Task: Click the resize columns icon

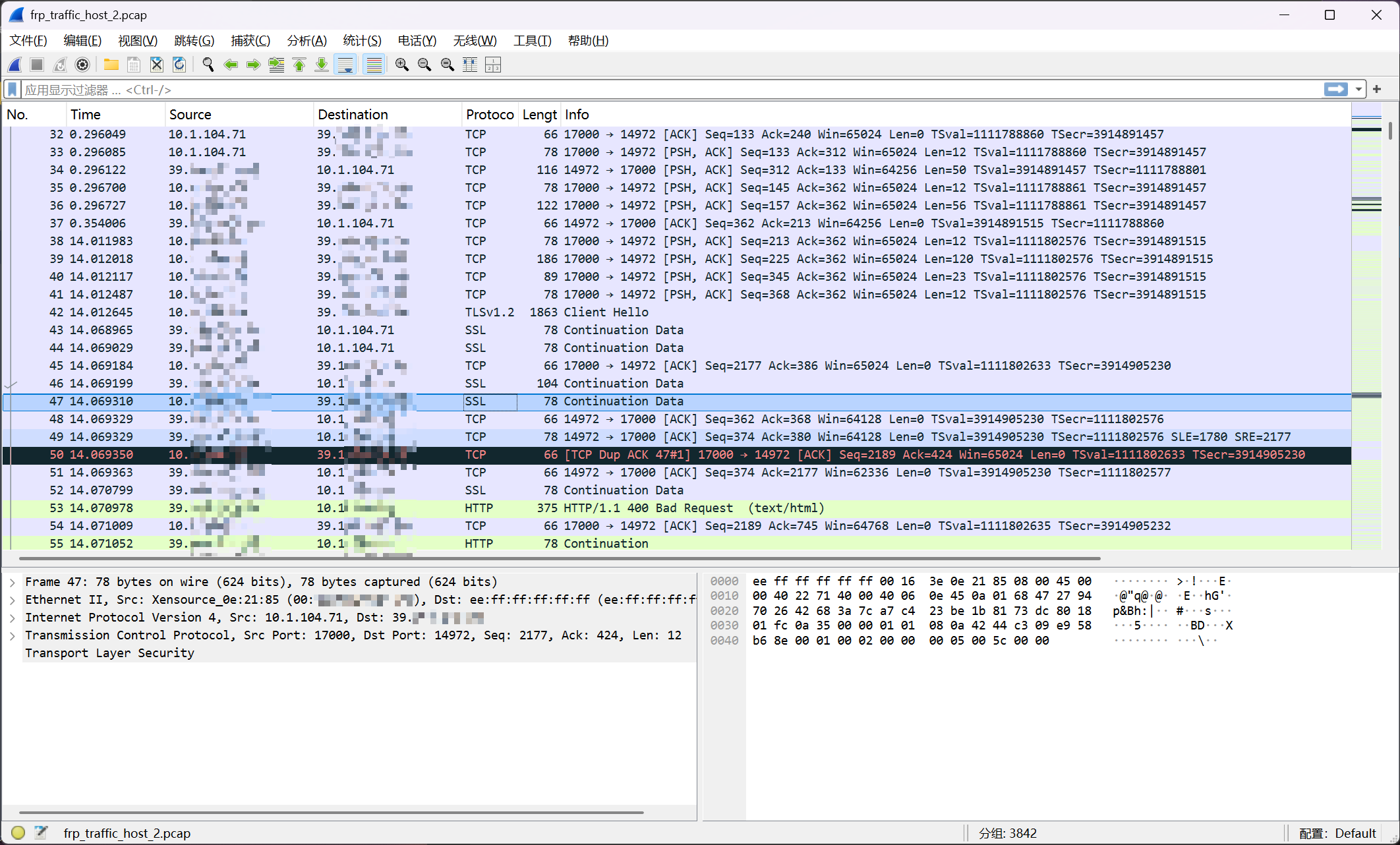Action: click(470, 65)
